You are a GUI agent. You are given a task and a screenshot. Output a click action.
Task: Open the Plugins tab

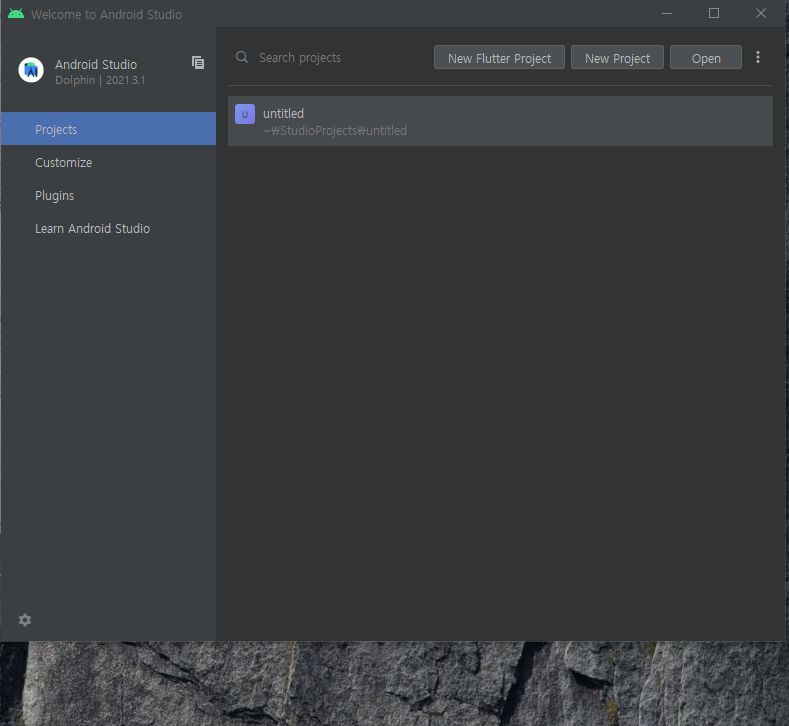(x=108, y=195)
